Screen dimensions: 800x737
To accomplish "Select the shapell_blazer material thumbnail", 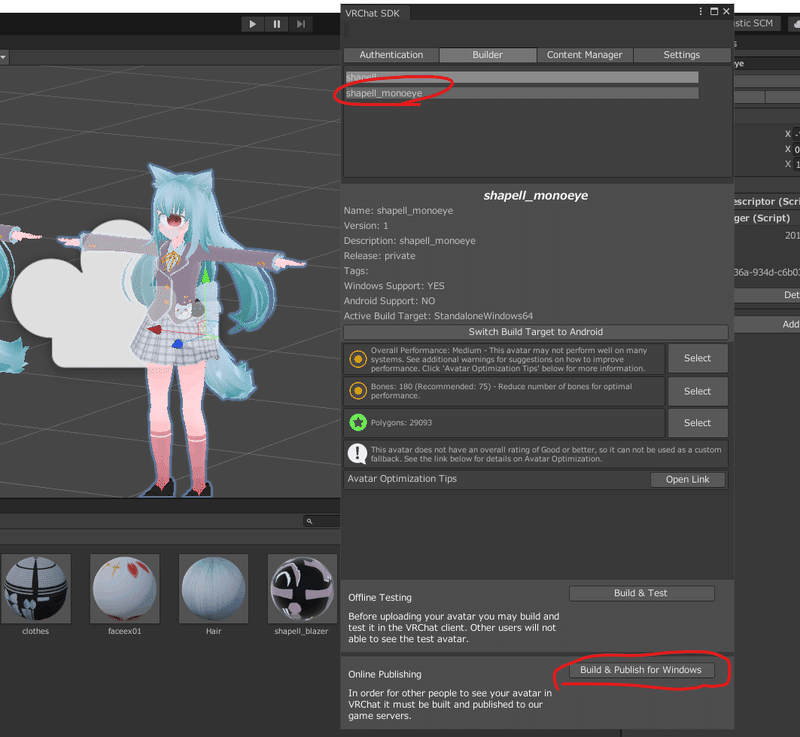I will click(x=302, y=589).
